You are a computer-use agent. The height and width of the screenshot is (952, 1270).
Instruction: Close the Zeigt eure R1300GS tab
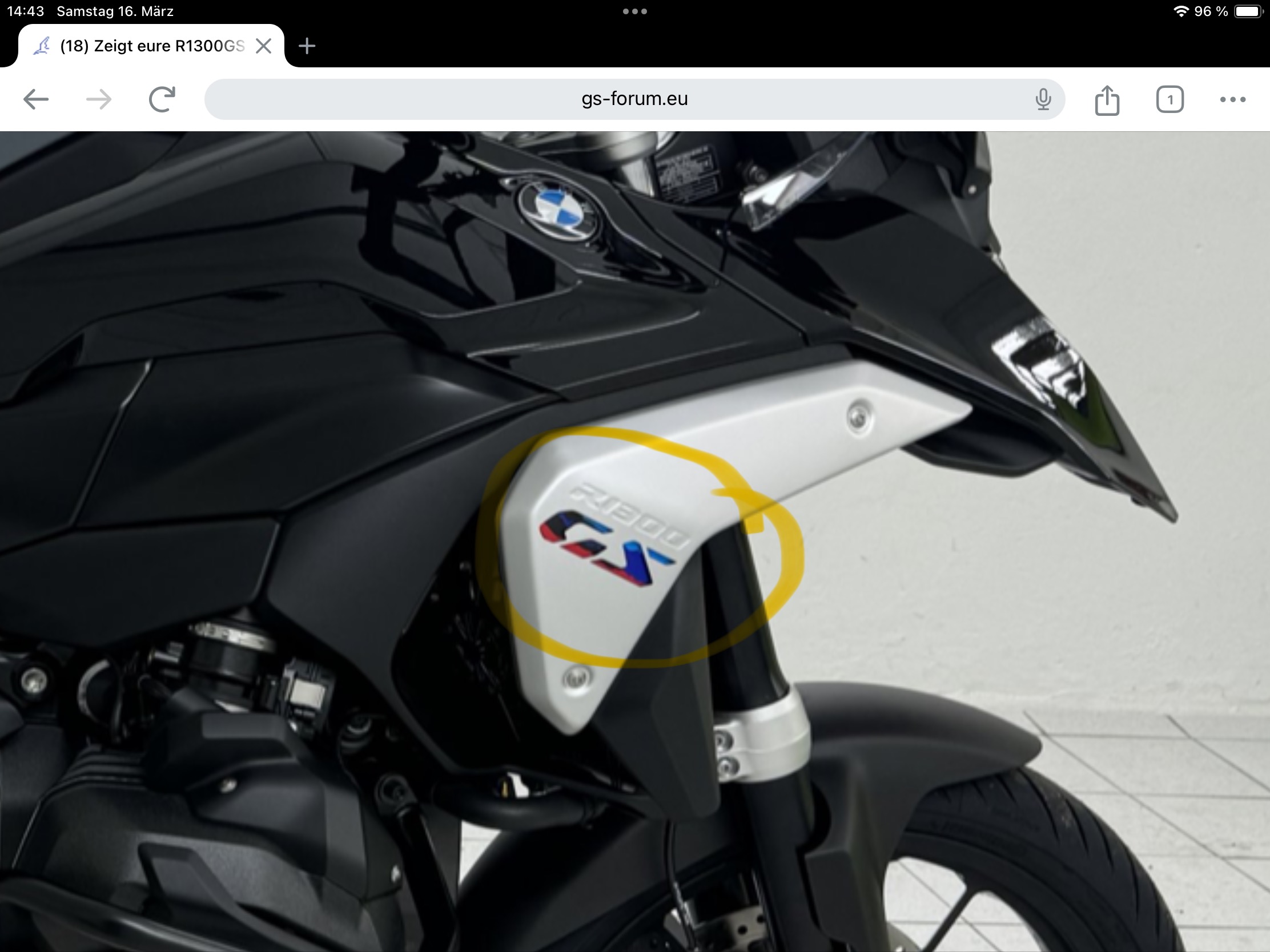[x=263, y=46]
